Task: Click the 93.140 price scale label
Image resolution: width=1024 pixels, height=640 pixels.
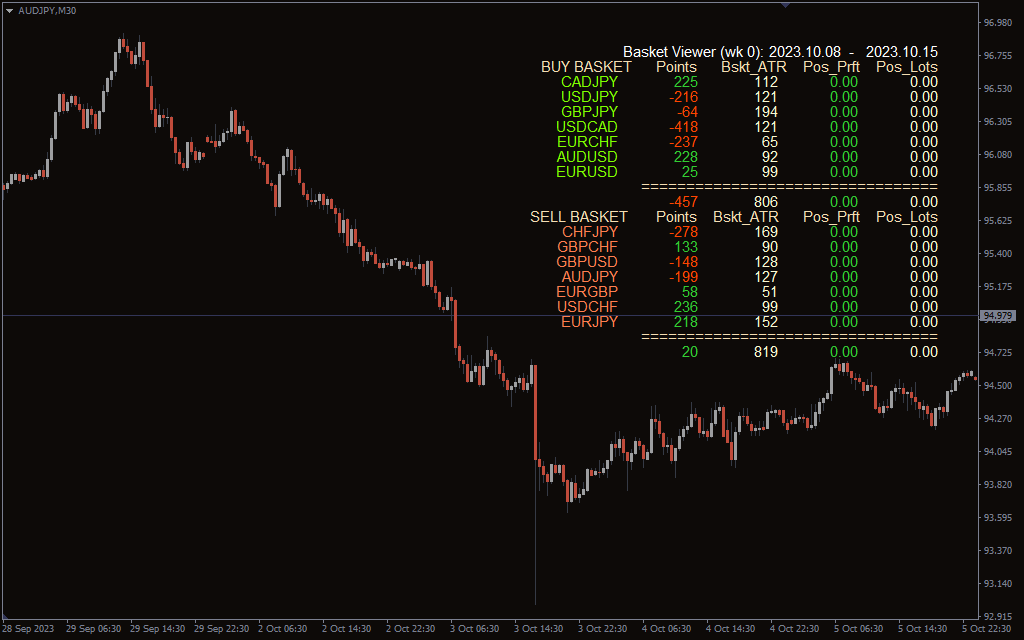Action: [996, 583]
